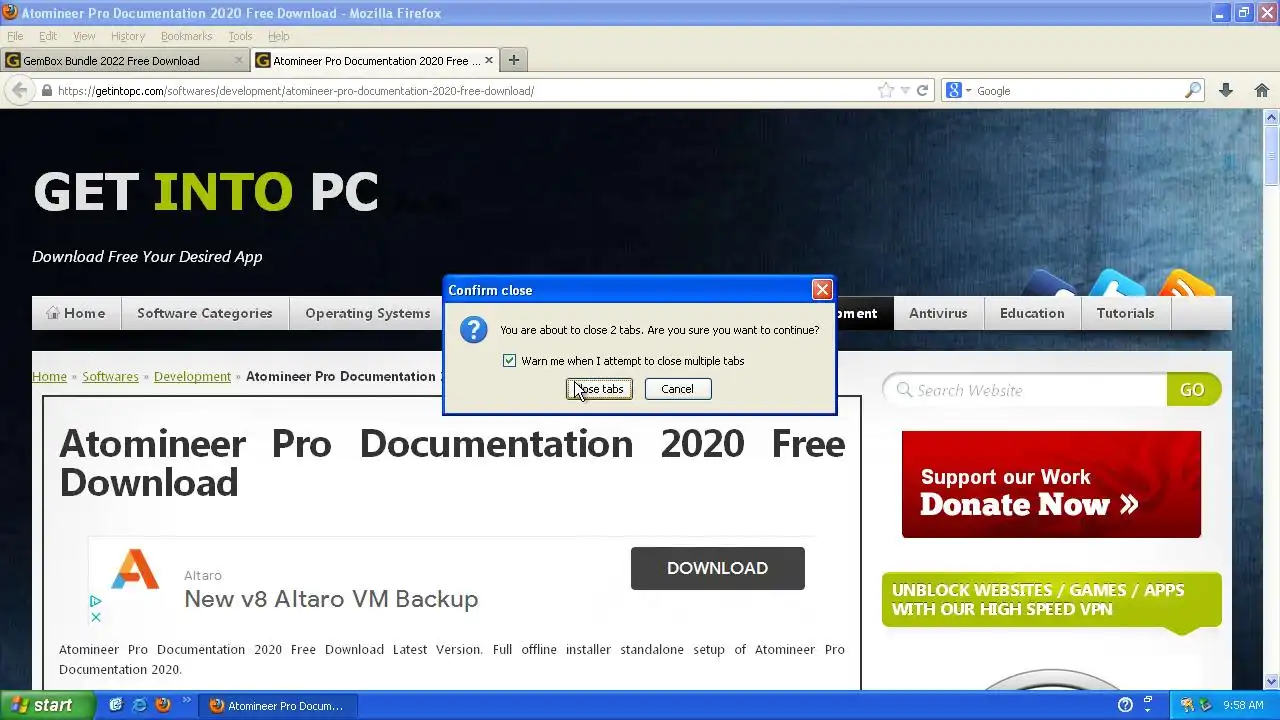Open the Windows start button
Screen dimensions: 1280x720
tap(47, 705)
